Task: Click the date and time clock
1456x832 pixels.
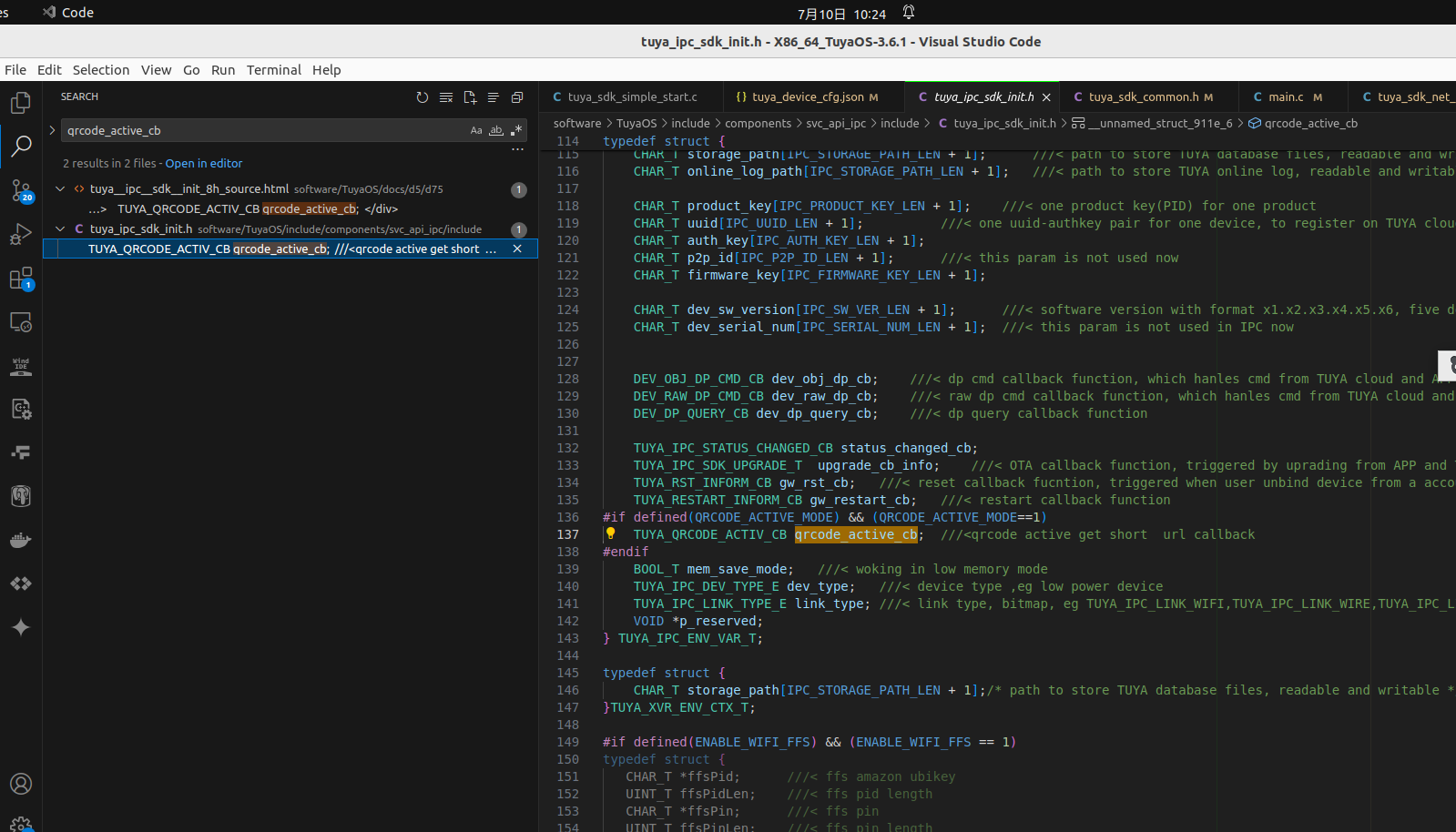Action: 841,14
